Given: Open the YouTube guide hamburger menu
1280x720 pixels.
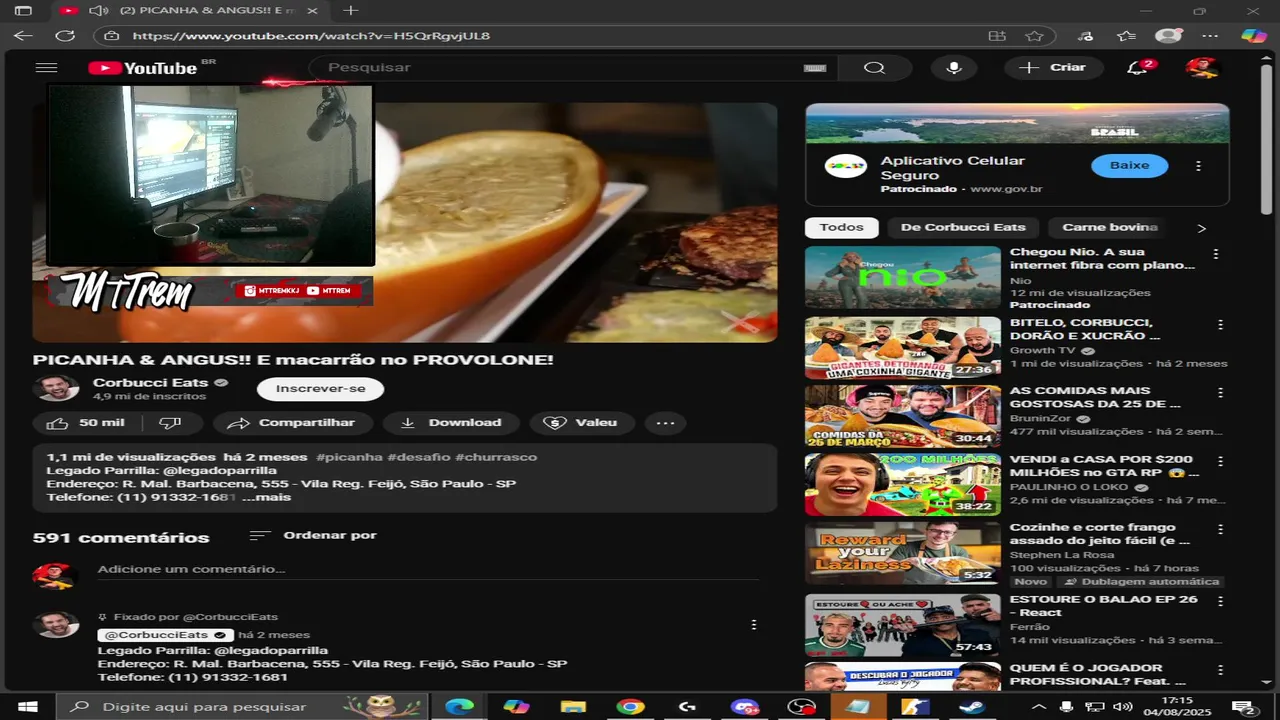Looking at the screenshot, I should tap(46, 68).
